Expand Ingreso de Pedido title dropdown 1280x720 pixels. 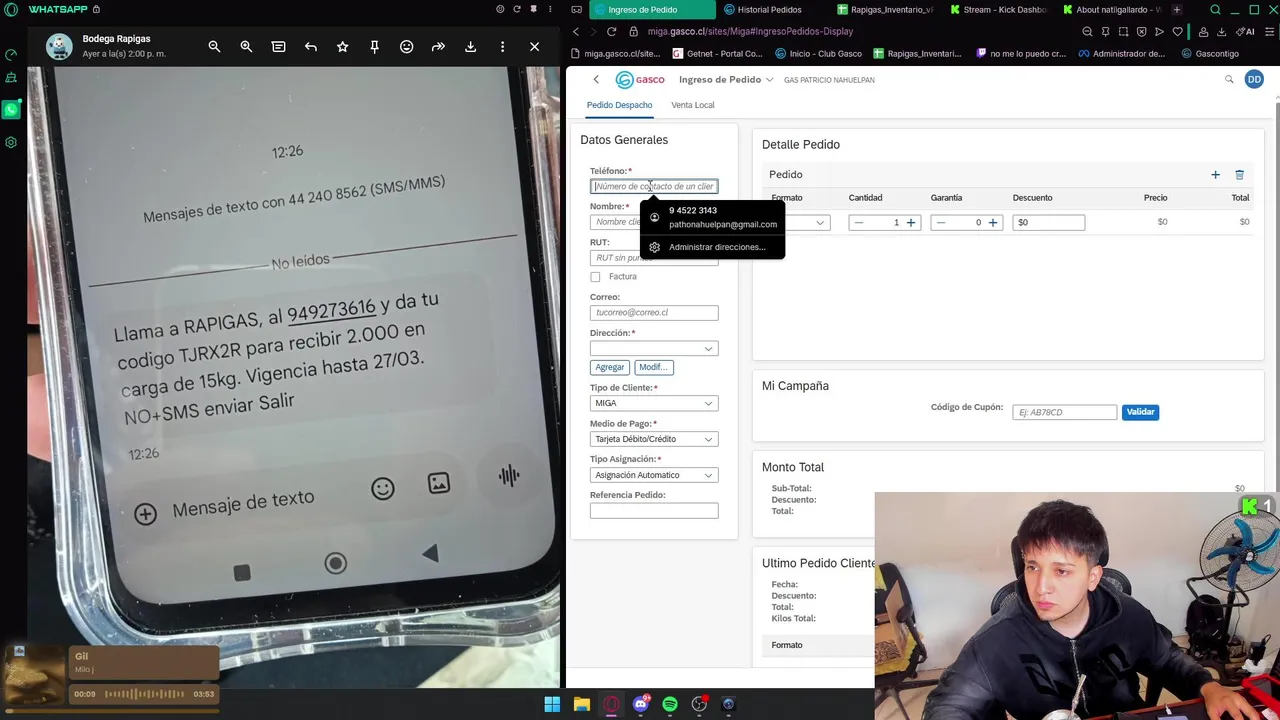coord(769,80)
